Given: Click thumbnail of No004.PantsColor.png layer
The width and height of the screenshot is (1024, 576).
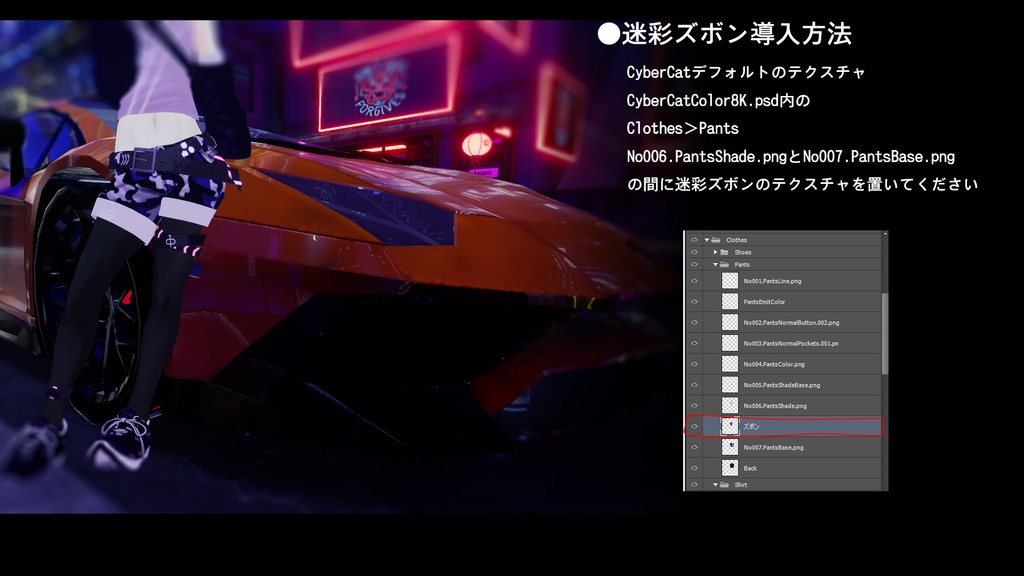Looking at the screenshot, I should pos(731,363).
